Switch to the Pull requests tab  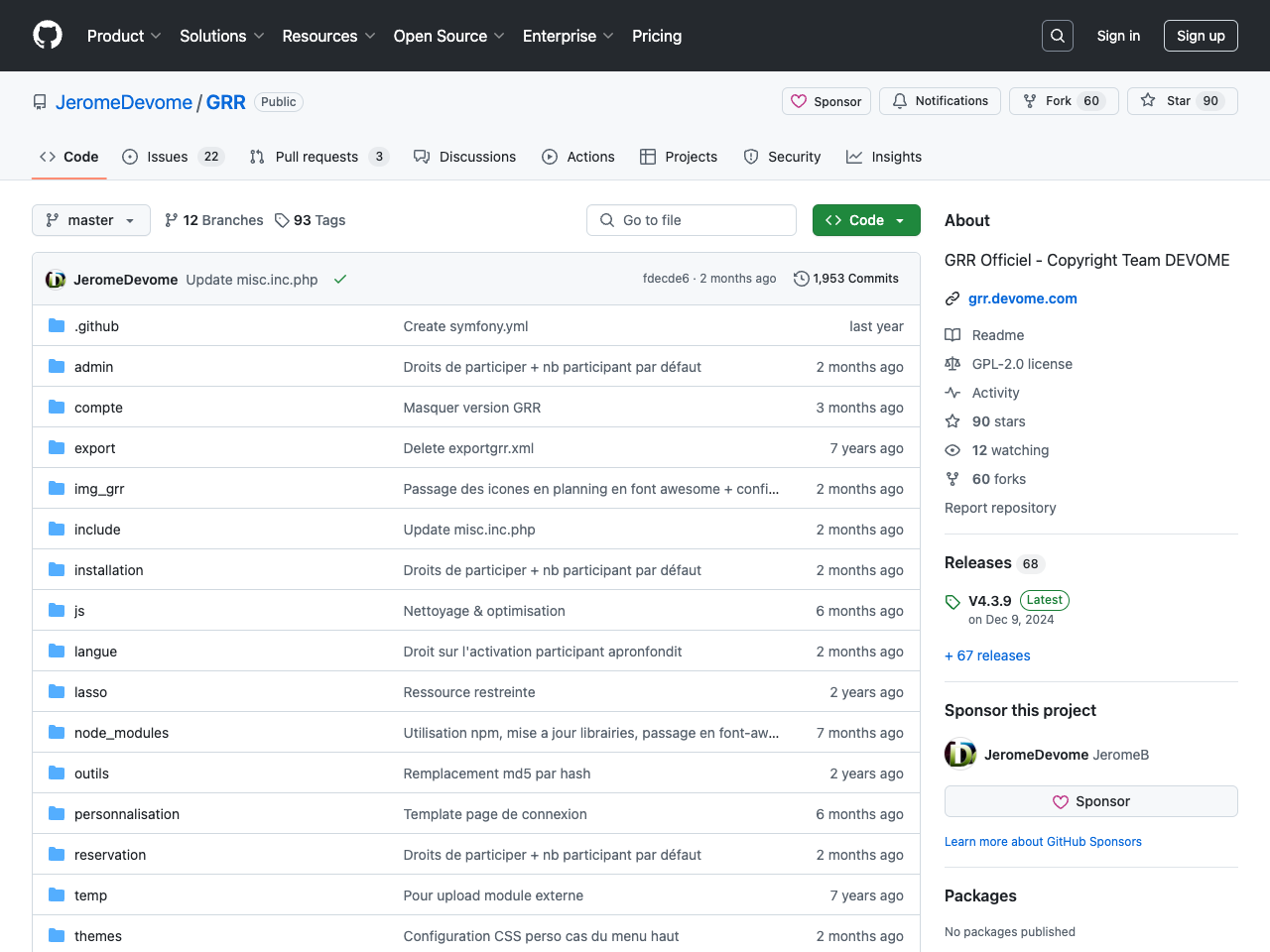[x=318, y=157]
